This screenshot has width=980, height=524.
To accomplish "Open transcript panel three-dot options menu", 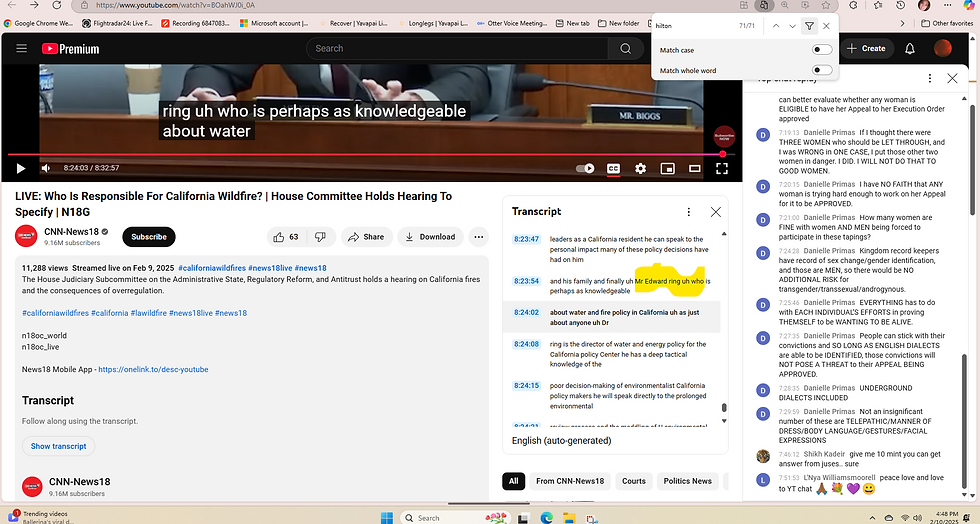I will [x=689, y=212].
